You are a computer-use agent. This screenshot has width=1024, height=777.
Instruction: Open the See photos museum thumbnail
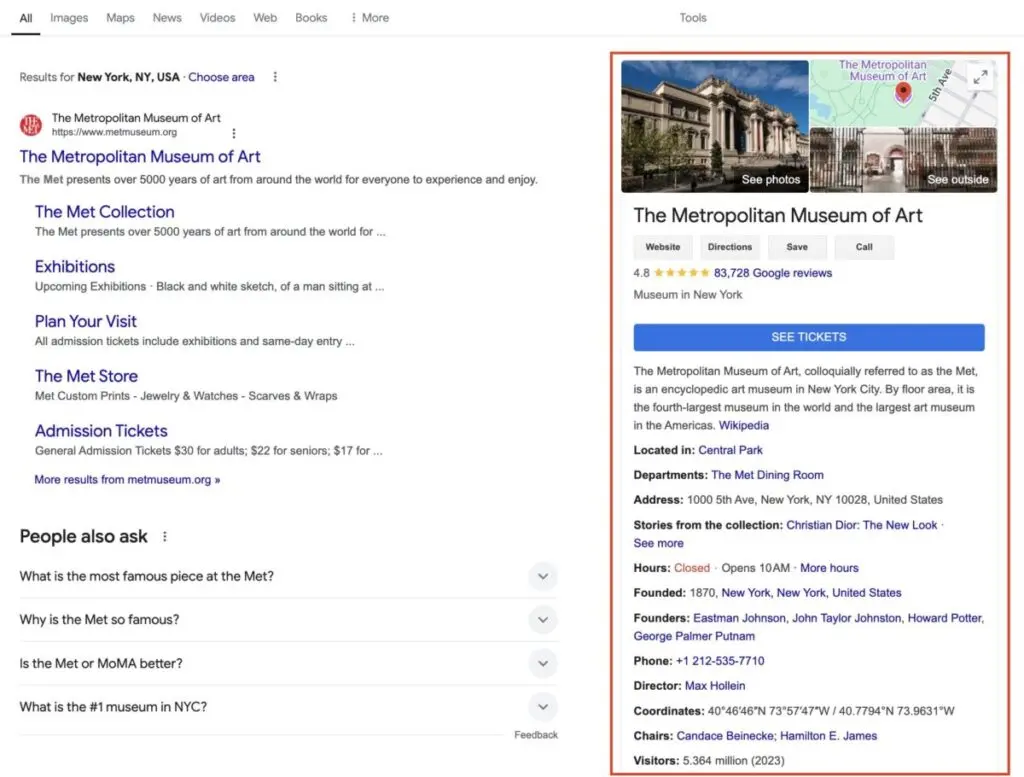(714, 126)
